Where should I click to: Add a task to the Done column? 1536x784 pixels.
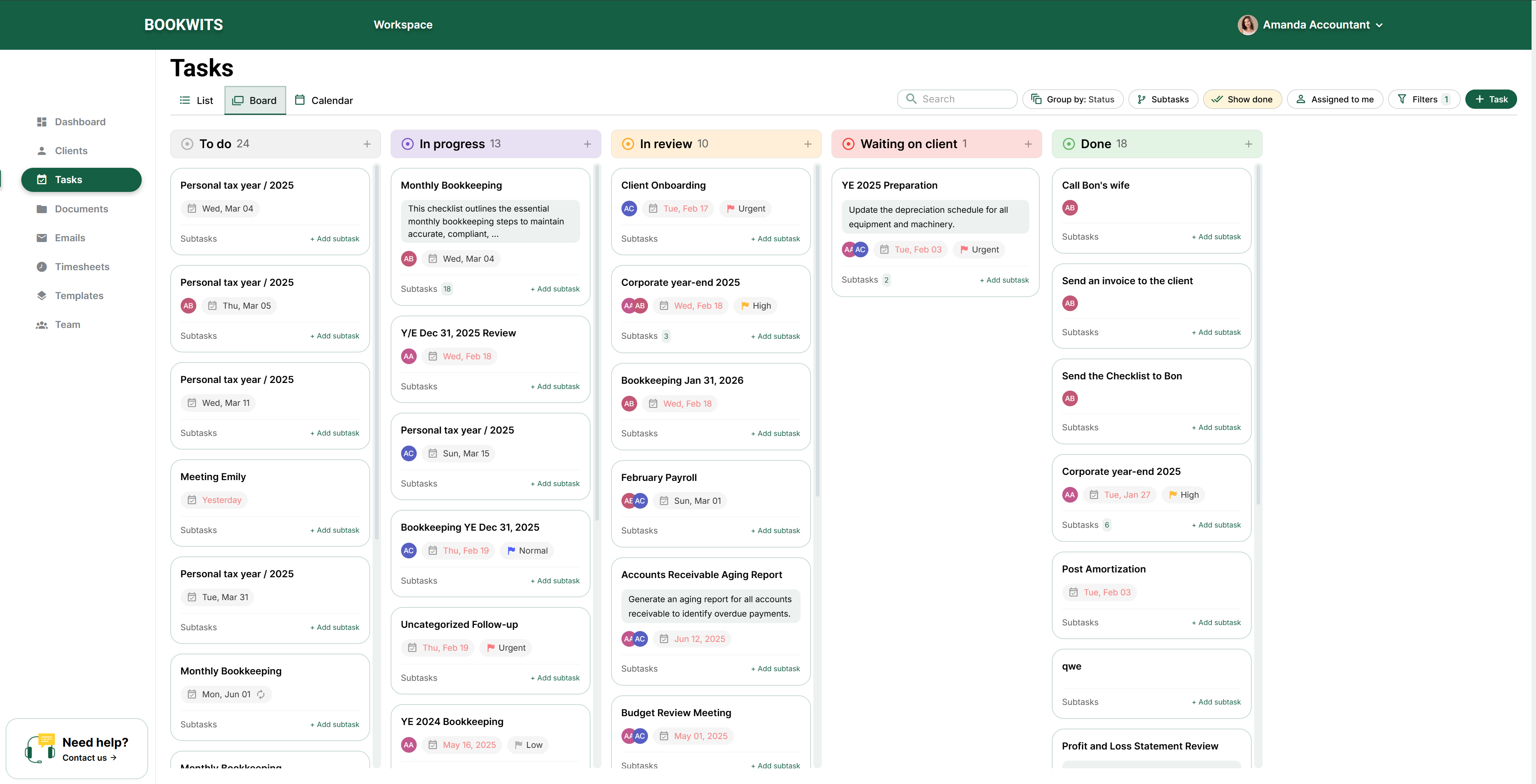1249,144
